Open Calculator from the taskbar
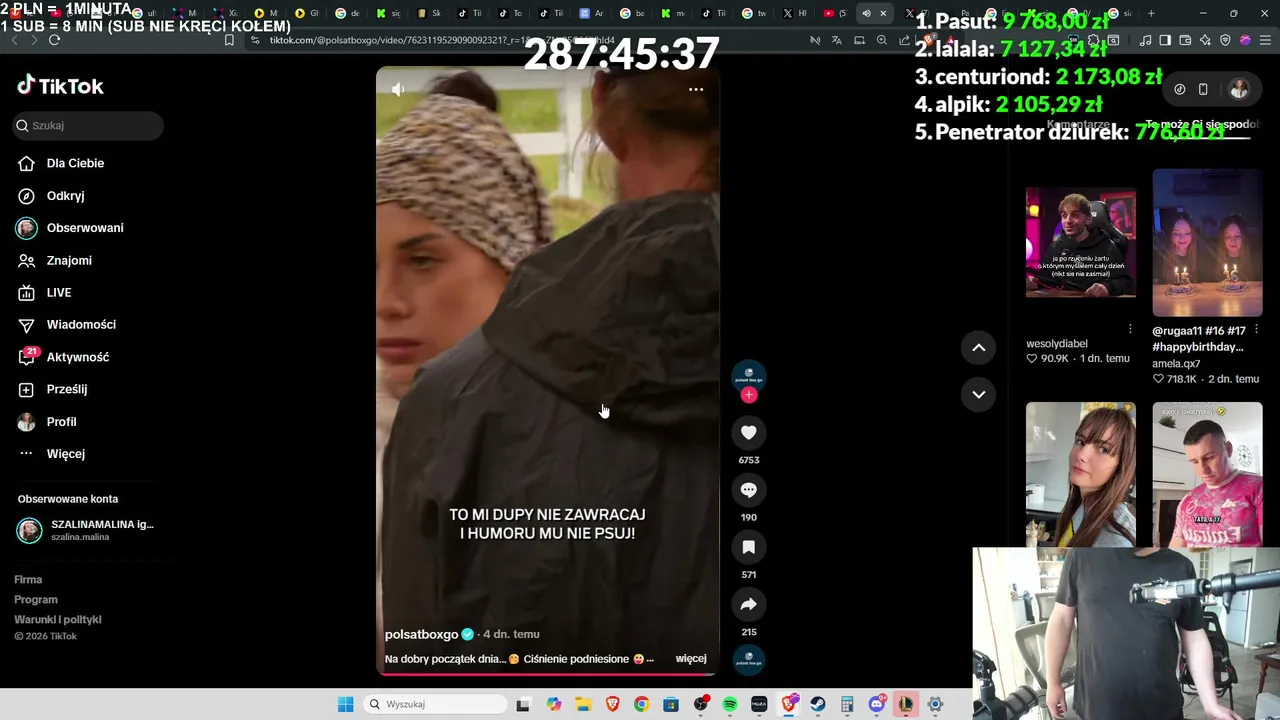The height and width of the screenshot is (720, 1280). pyautogui.click(x=847, y=704)
